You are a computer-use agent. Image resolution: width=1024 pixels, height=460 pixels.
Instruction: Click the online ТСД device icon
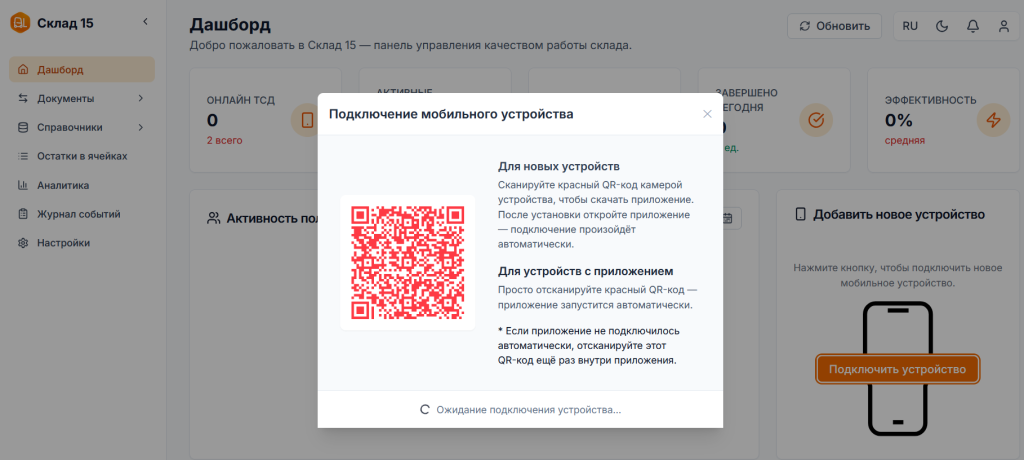[x=306, y=120]
